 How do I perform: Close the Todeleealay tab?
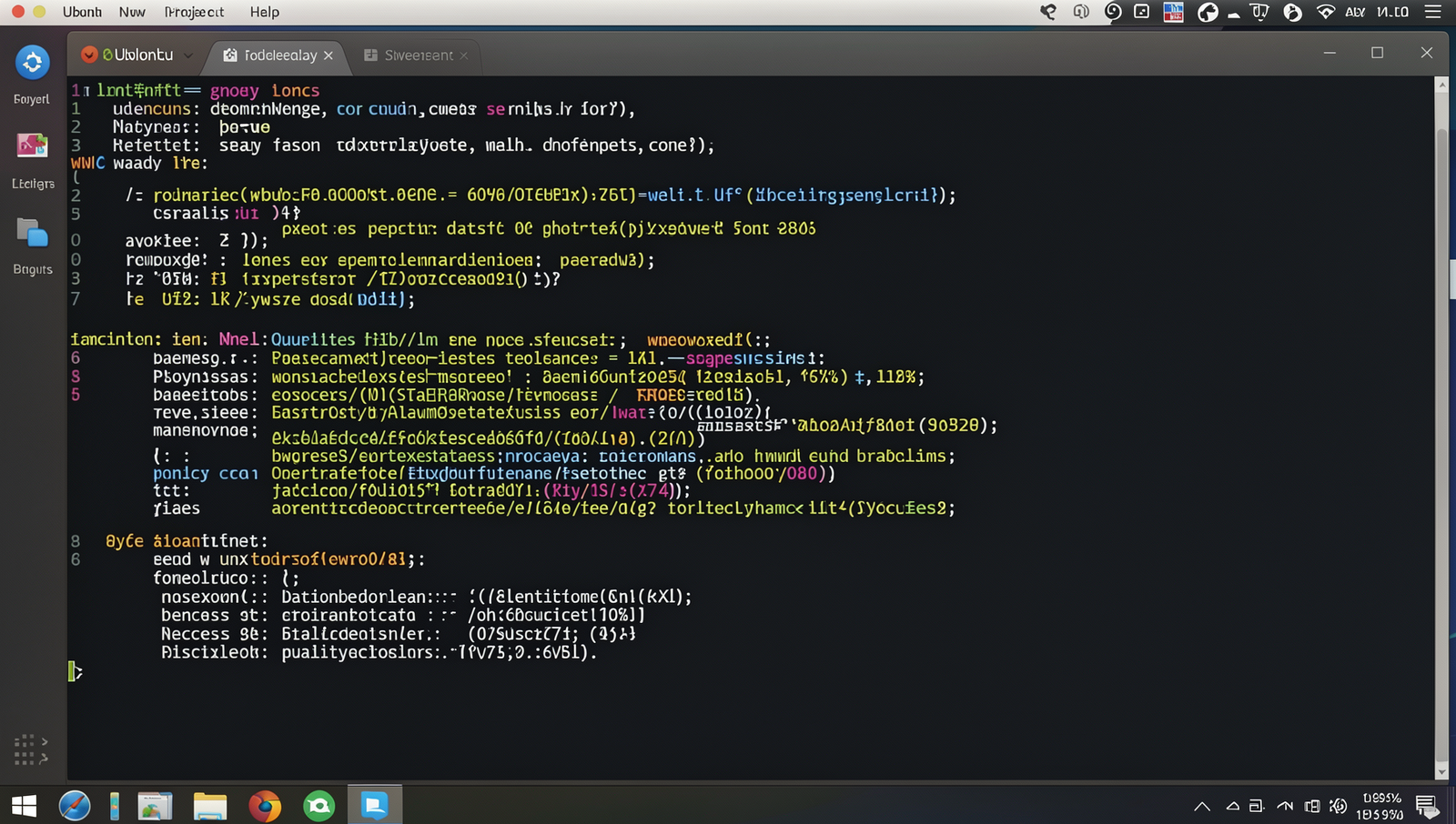329,55
